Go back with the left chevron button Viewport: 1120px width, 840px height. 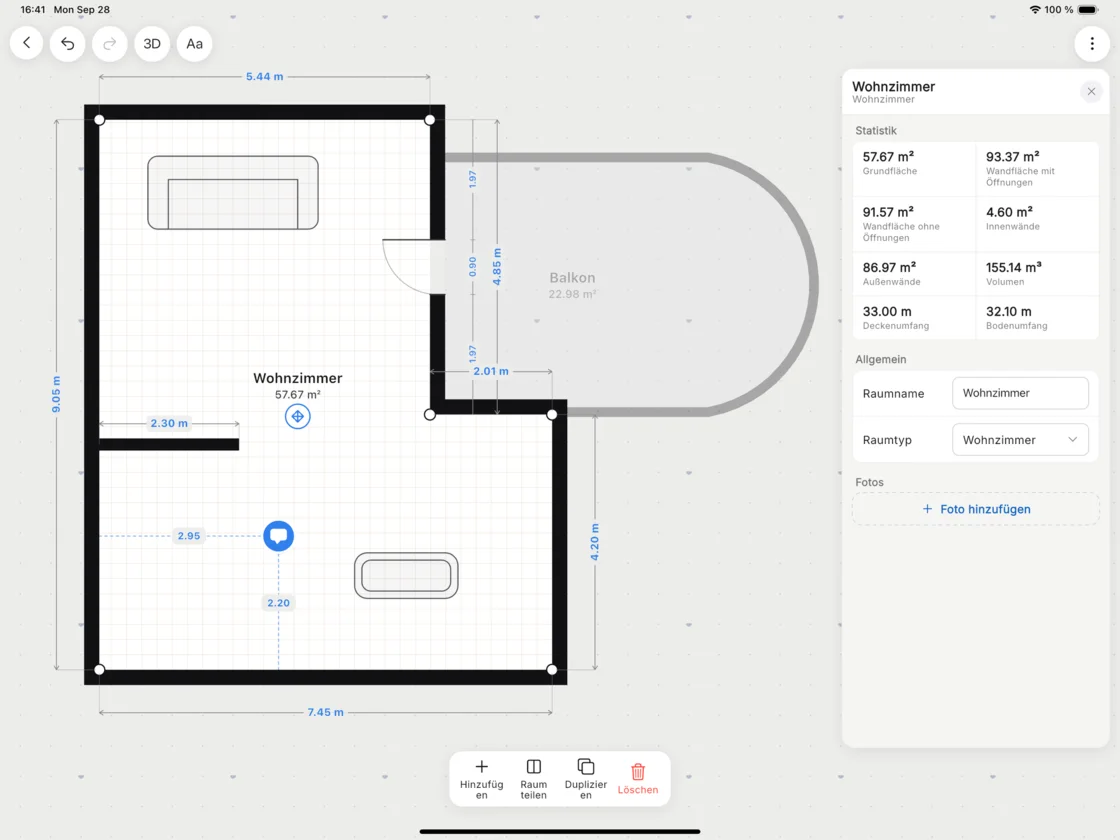[x=26, y=44]
